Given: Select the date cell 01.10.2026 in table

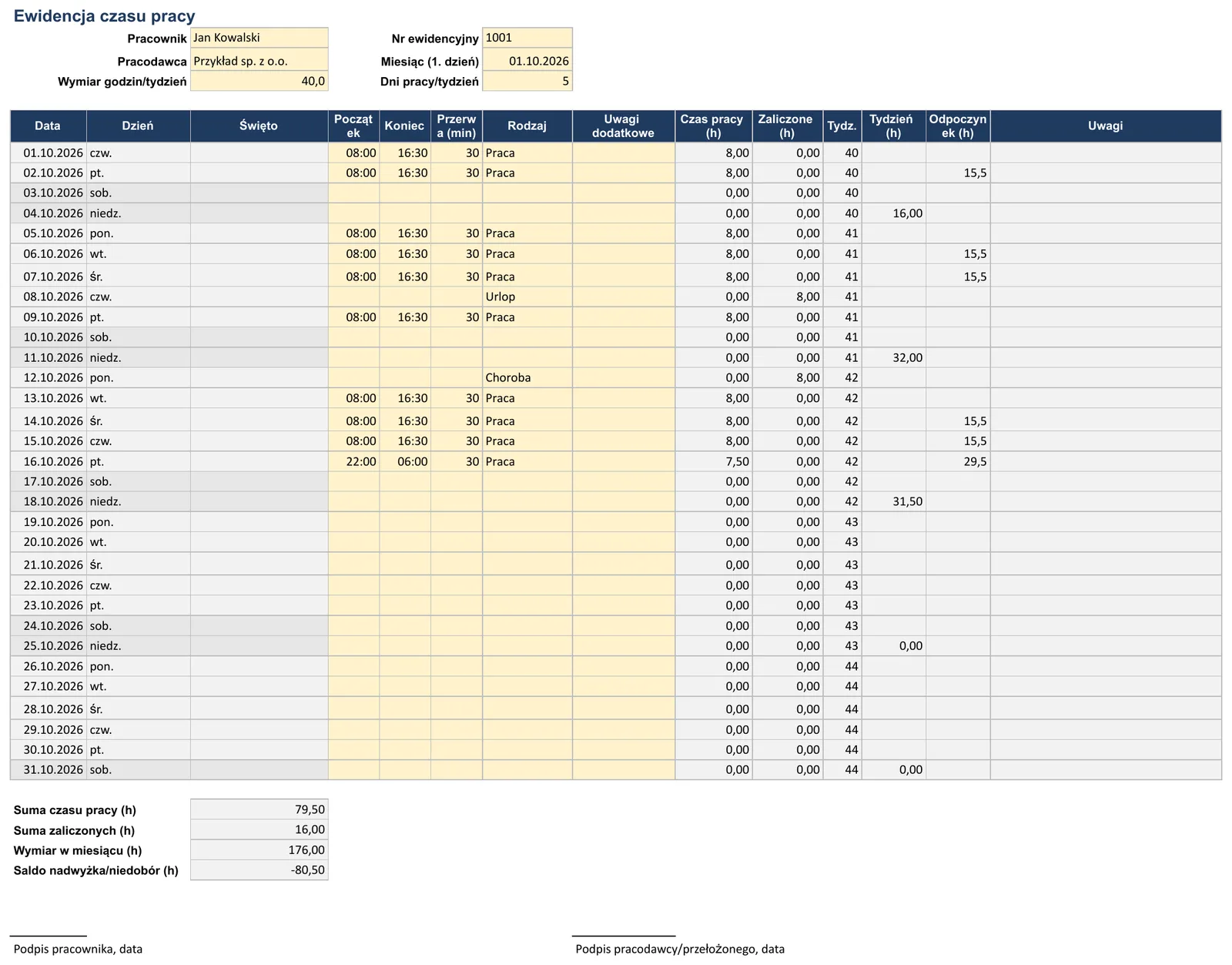Looking at the screenshot, I should tap(48, 152).
